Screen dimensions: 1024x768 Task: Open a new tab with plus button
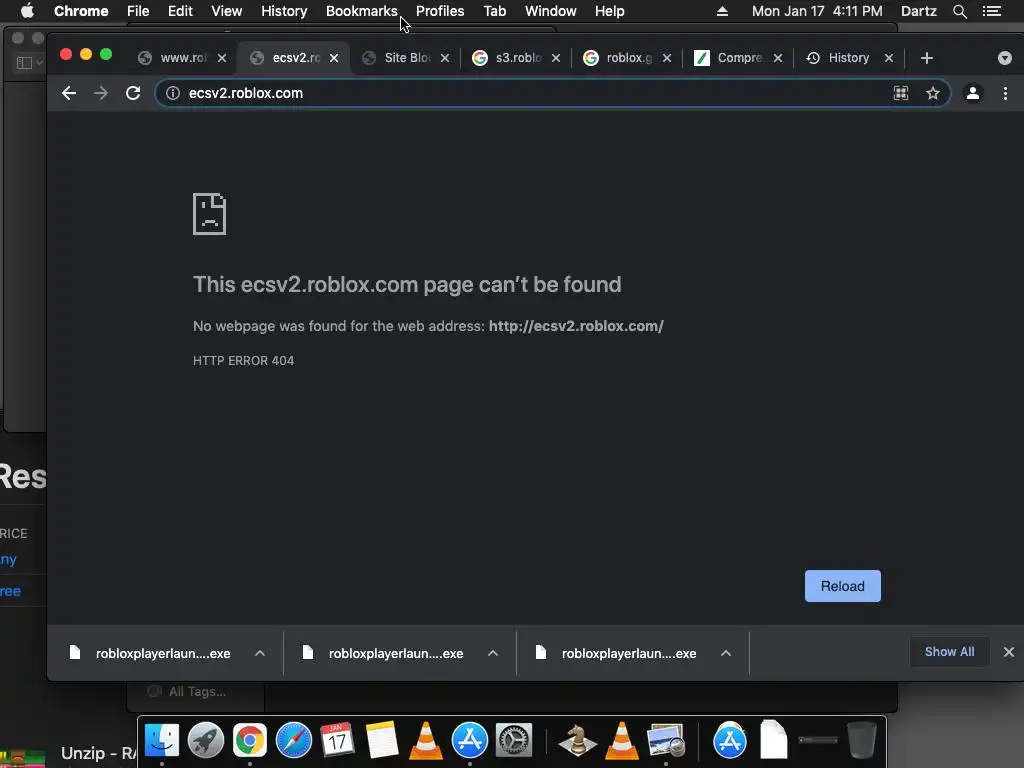[x=926, y=58]
